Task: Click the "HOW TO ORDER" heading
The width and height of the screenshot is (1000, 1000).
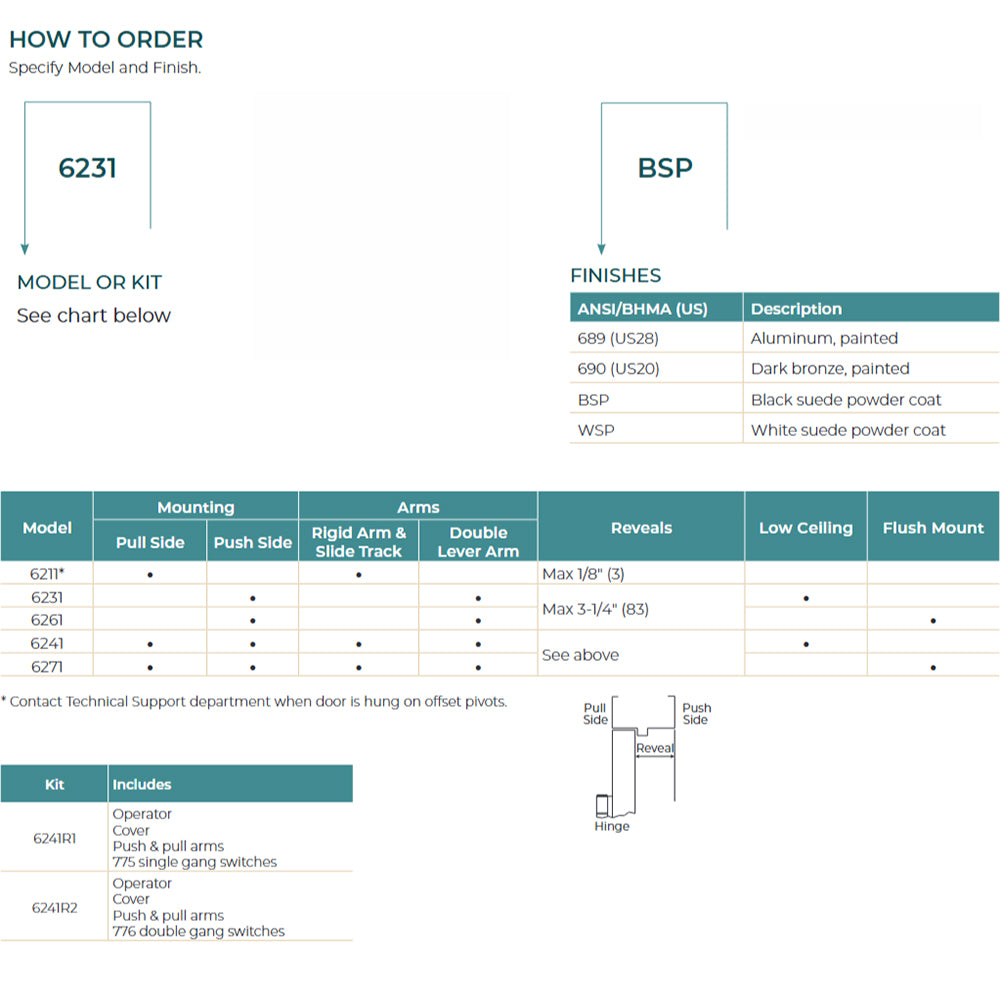Action: 106,40
